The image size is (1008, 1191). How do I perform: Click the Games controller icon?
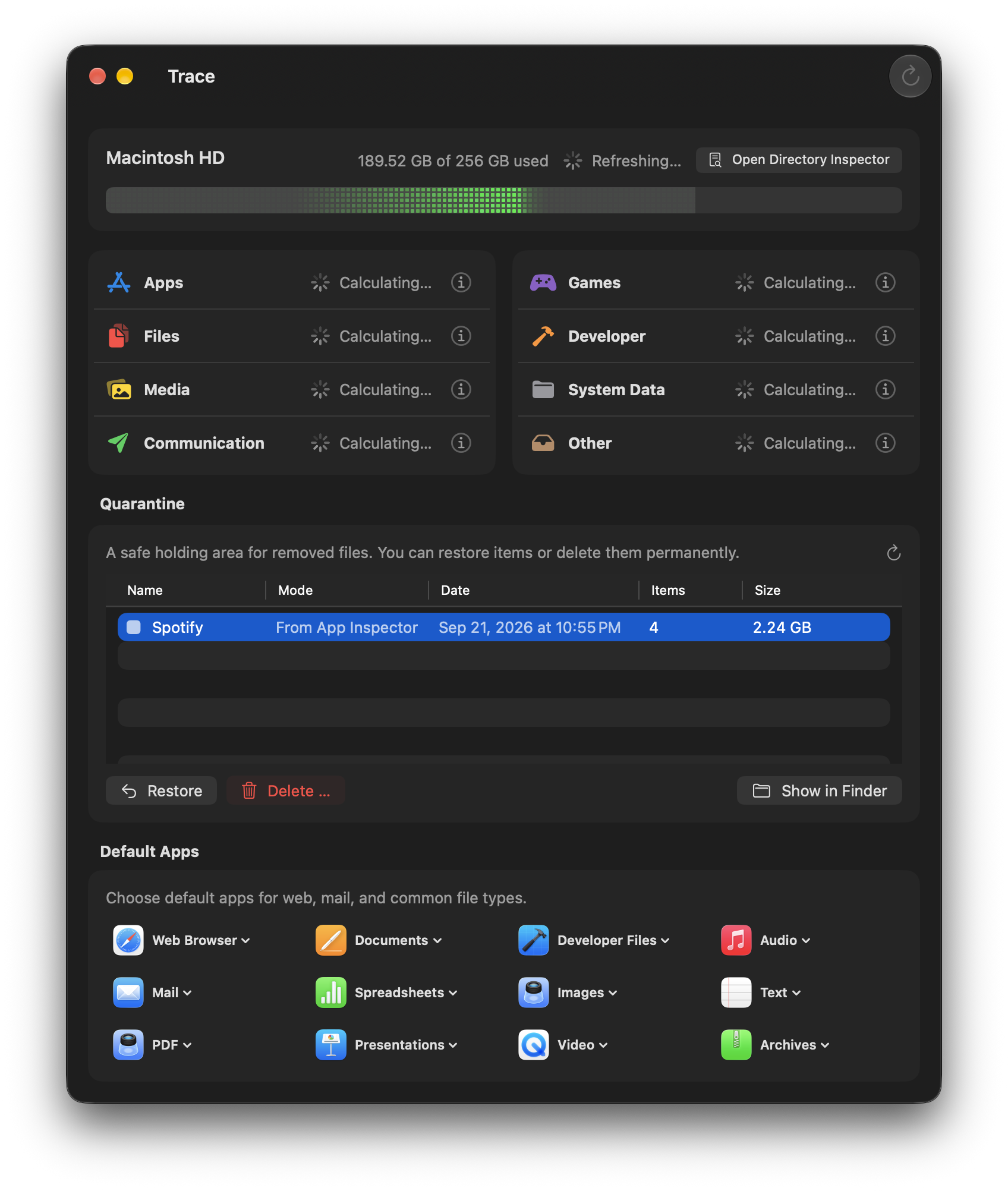point(543,282)
